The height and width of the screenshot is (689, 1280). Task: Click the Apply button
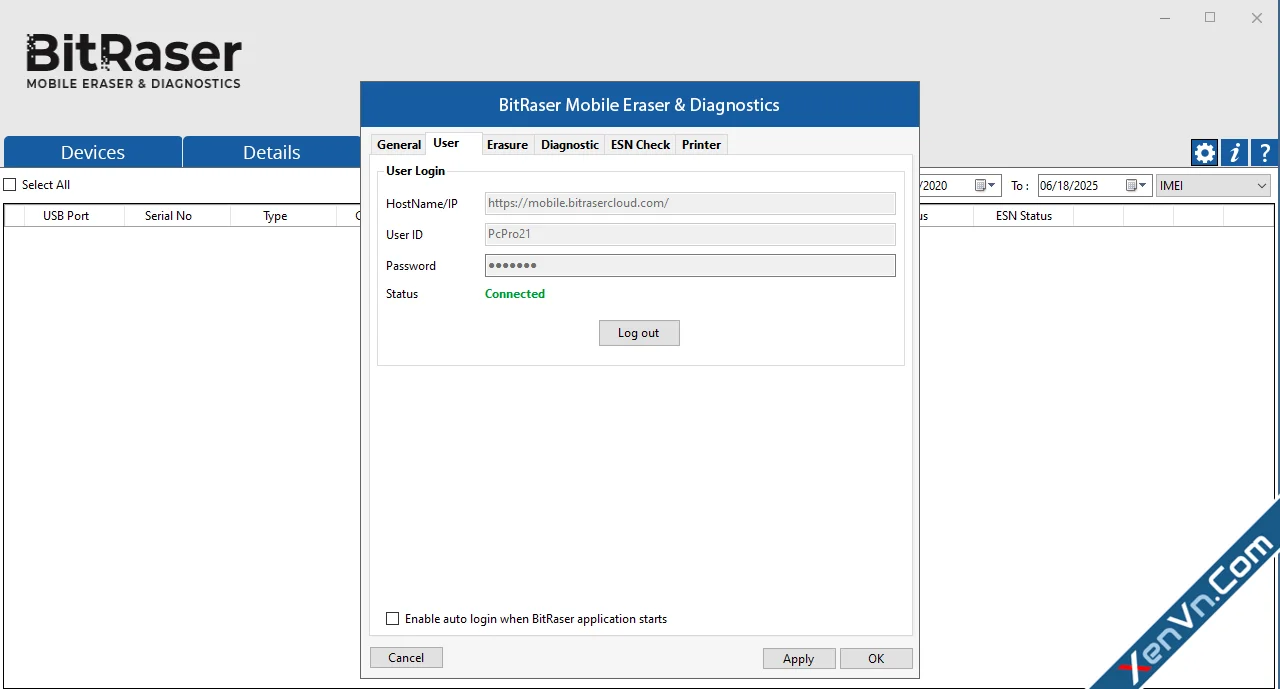[x=798, y=659]
